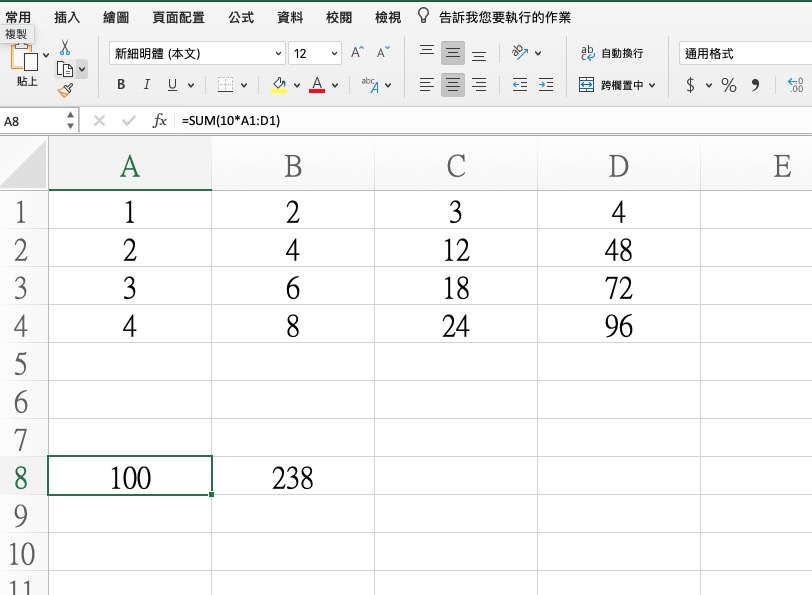Toggle center horizontal alignment
The width and height of the screenshot is (812, 595).
[453, 84]
